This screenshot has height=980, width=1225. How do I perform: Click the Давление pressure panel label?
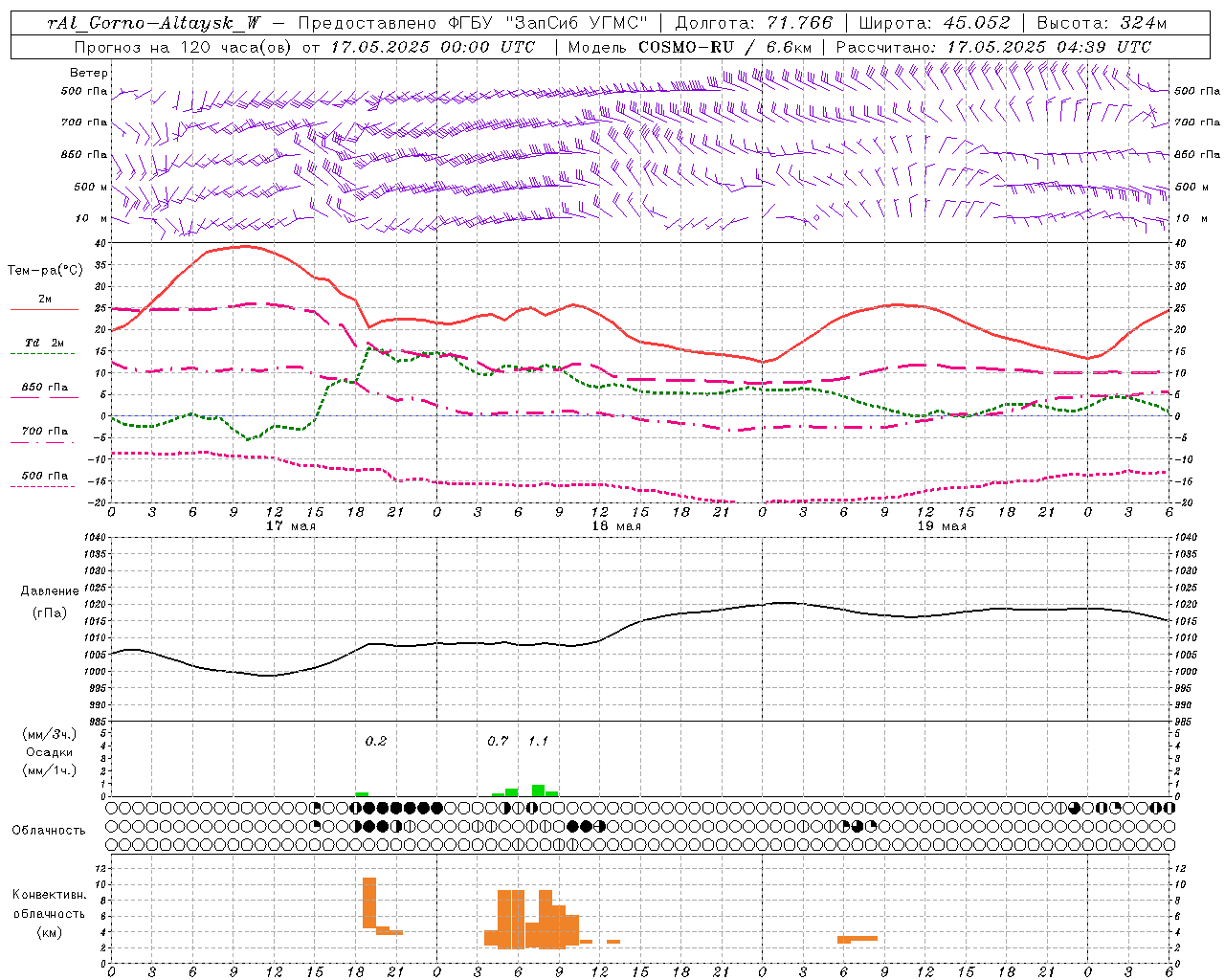point(50,591)
